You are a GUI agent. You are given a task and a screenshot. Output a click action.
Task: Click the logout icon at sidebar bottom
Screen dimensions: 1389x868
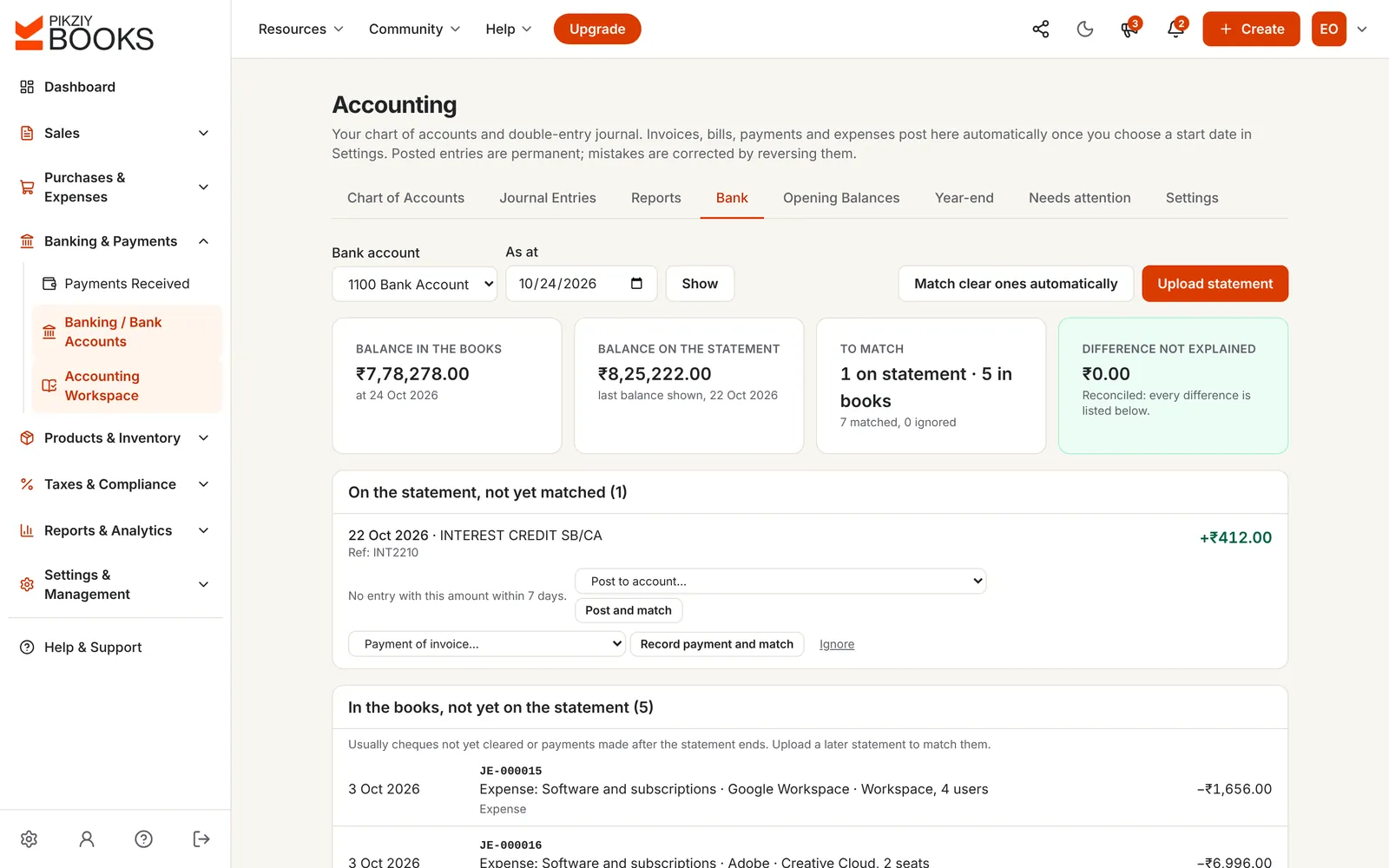click(201, 838)
